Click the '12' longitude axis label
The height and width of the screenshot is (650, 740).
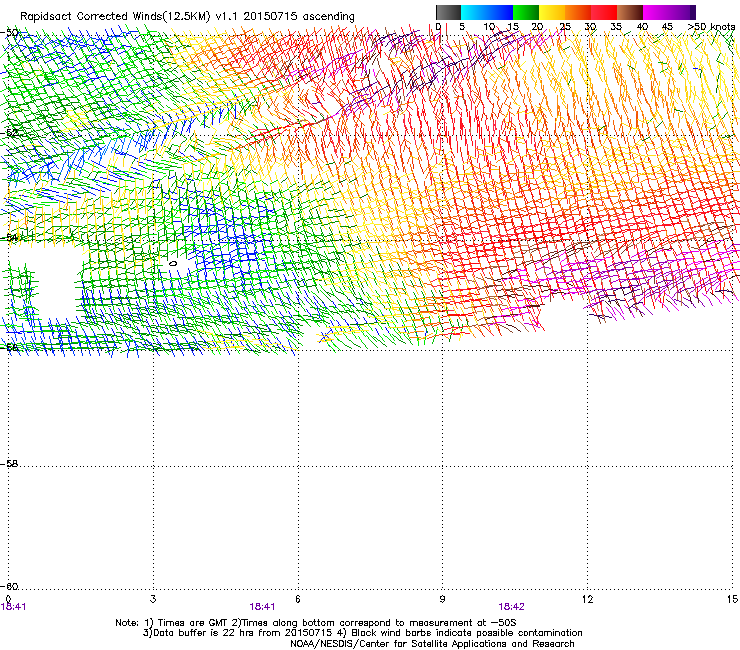[587, 599]
